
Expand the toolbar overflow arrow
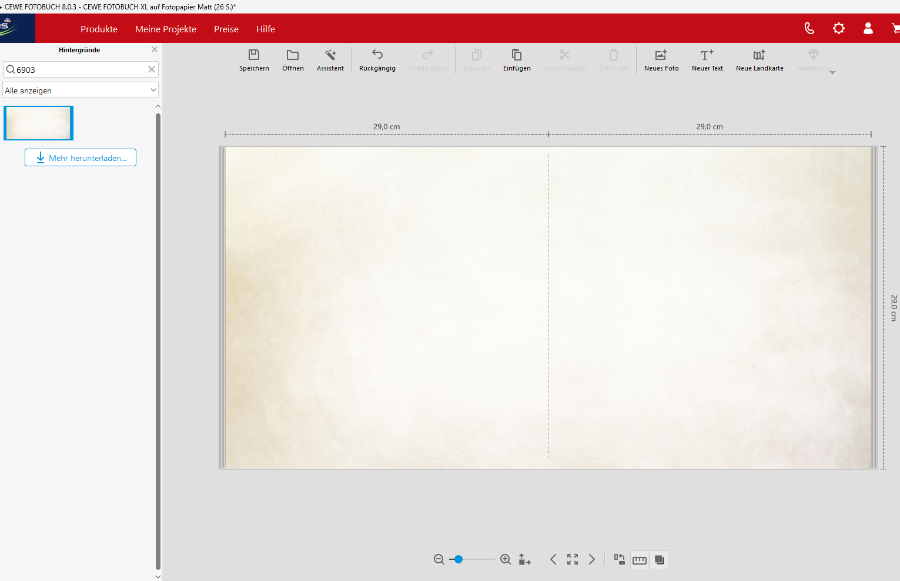(x=832, y=72)
